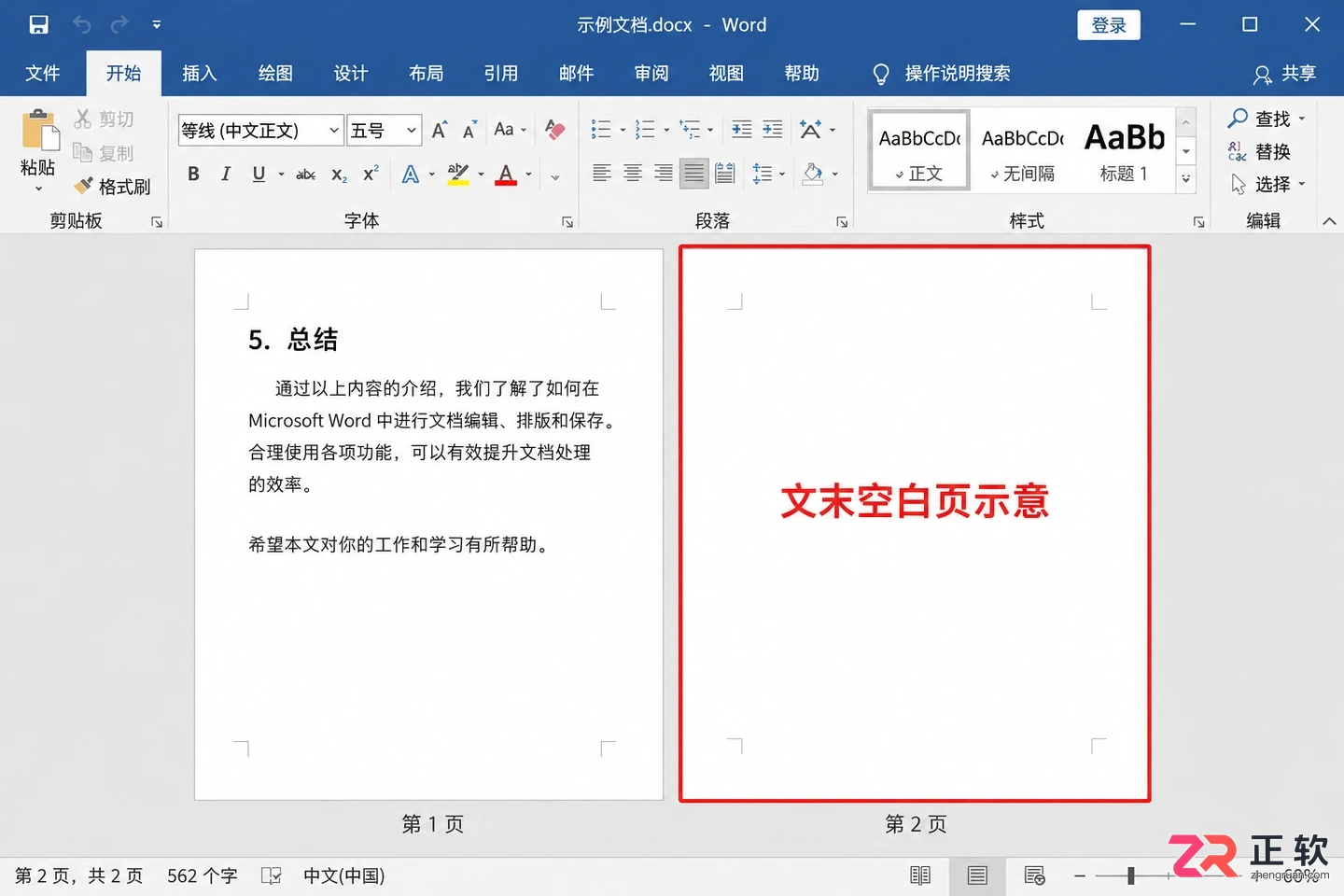Click the Cut (剪切) scissors icon
This screenshot has width=1344, height=896.
point(83,119)
